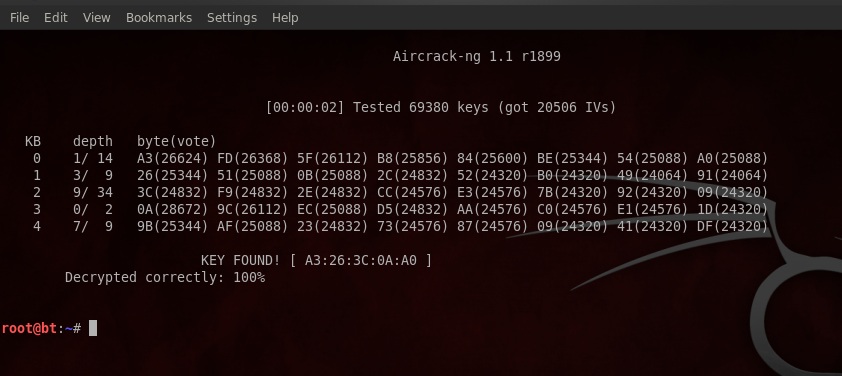Click 54(25088) in KB row 0
The width and height of the screenshot is (842, 376).
click(653, 158)
